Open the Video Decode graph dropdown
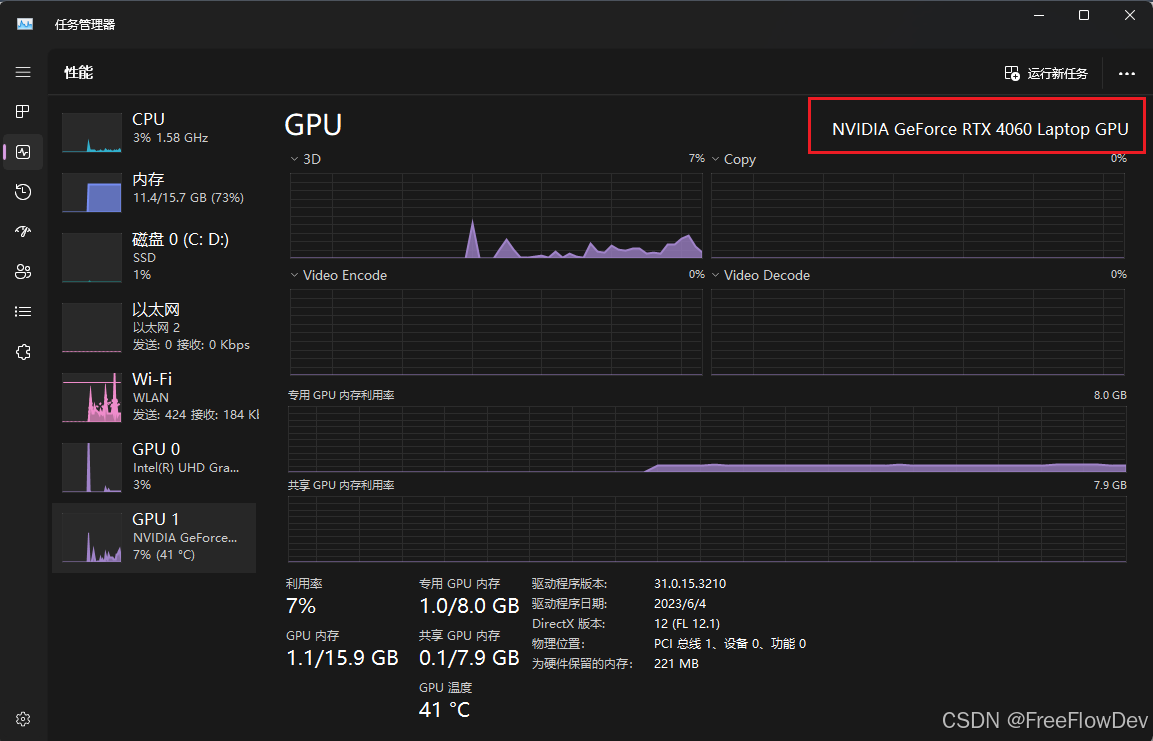Image resolution: width=1153 pixels, height=741 pixels. point(715,275)
